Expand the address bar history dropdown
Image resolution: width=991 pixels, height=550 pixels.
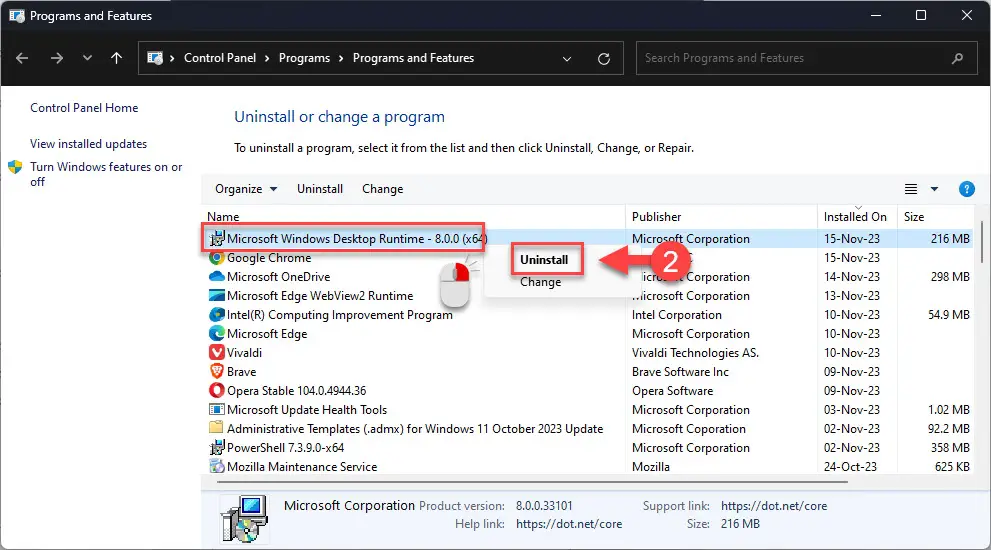pyautogui.click(x=567, y=59)
